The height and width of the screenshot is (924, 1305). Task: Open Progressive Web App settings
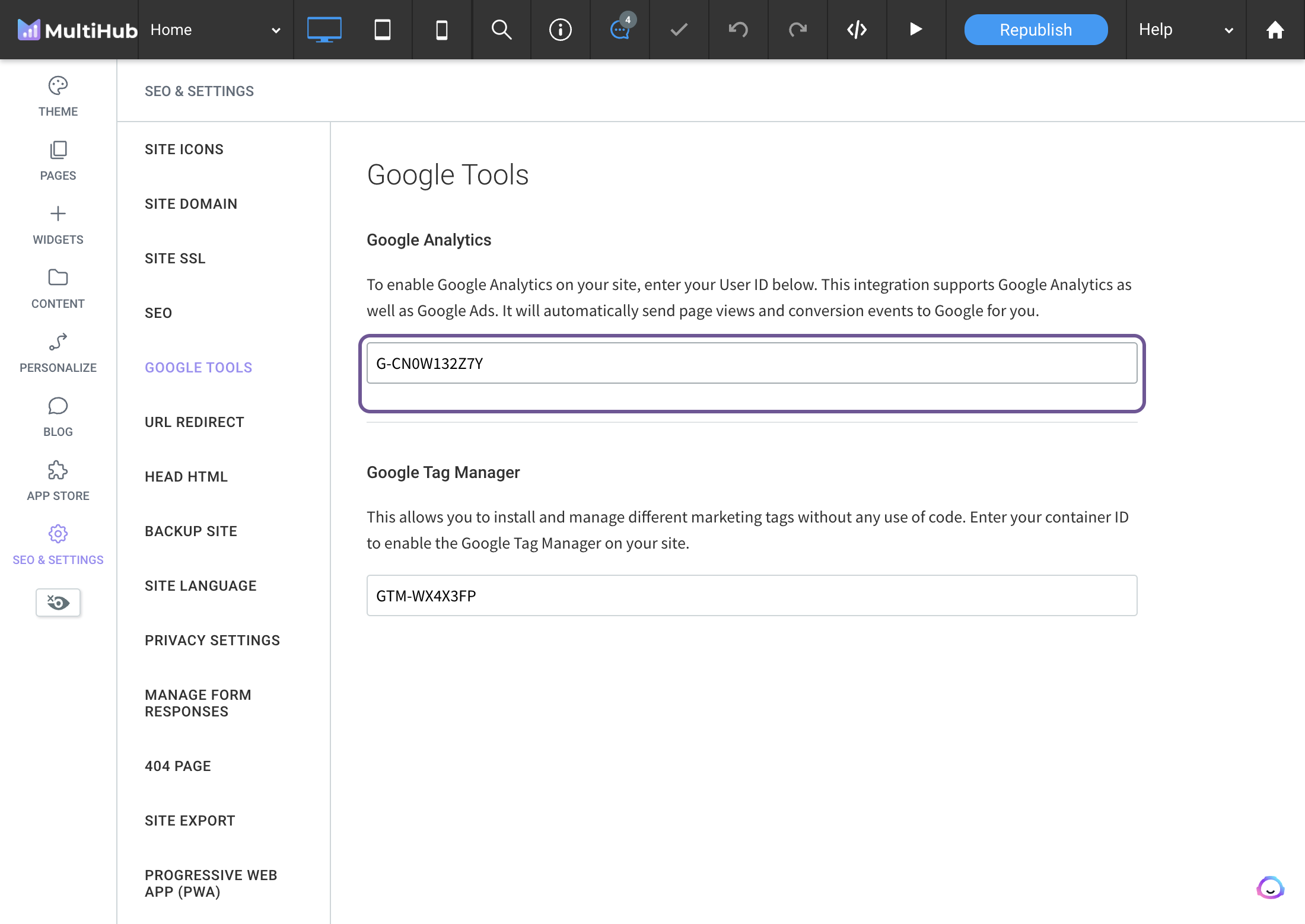211,884
